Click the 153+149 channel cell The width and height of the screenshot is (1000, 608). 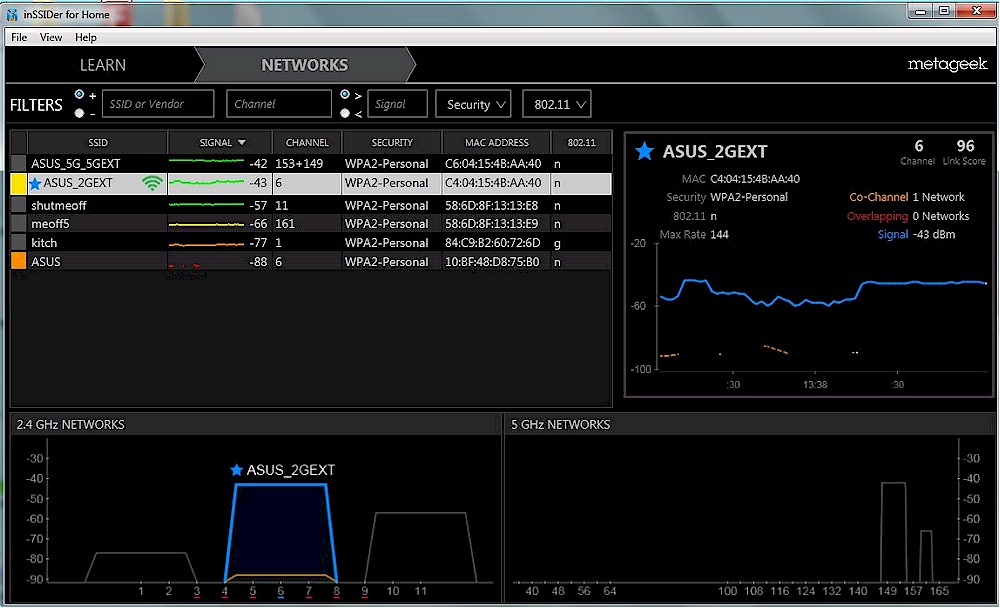(299, 163)
